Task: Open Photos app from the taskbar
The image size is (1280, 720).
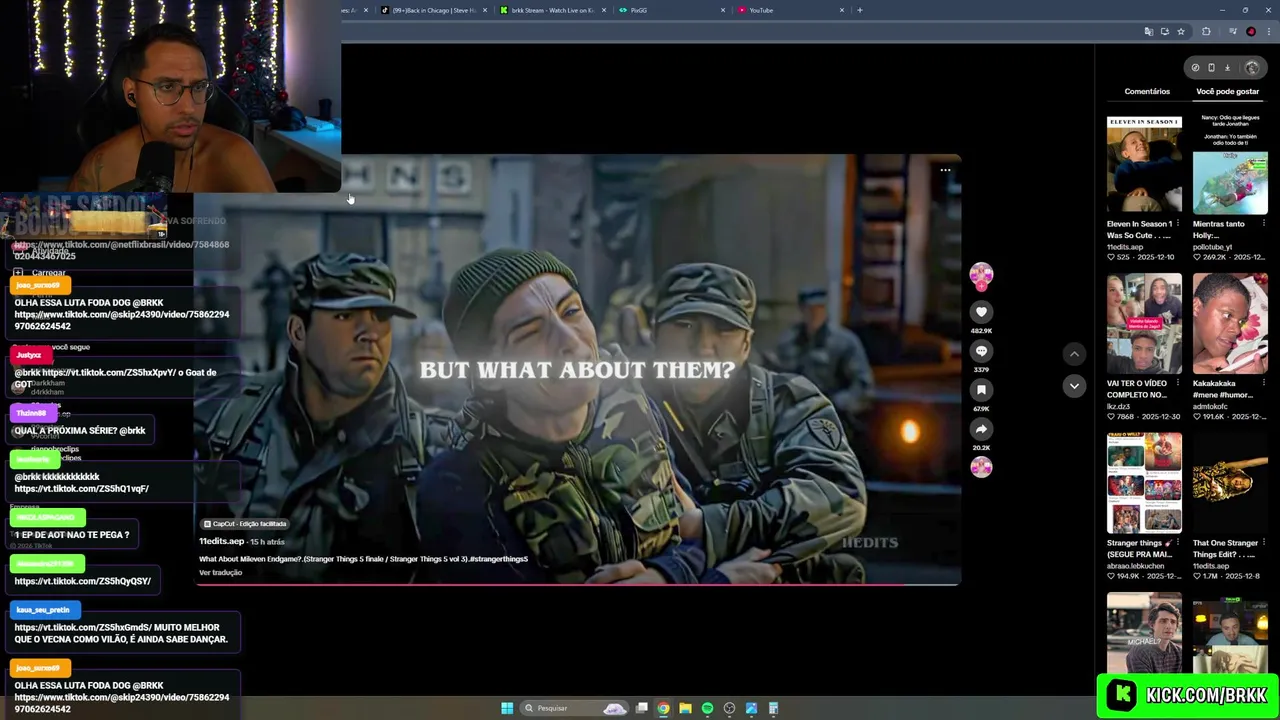Action: pyautogui.click(x=751, y=708)
